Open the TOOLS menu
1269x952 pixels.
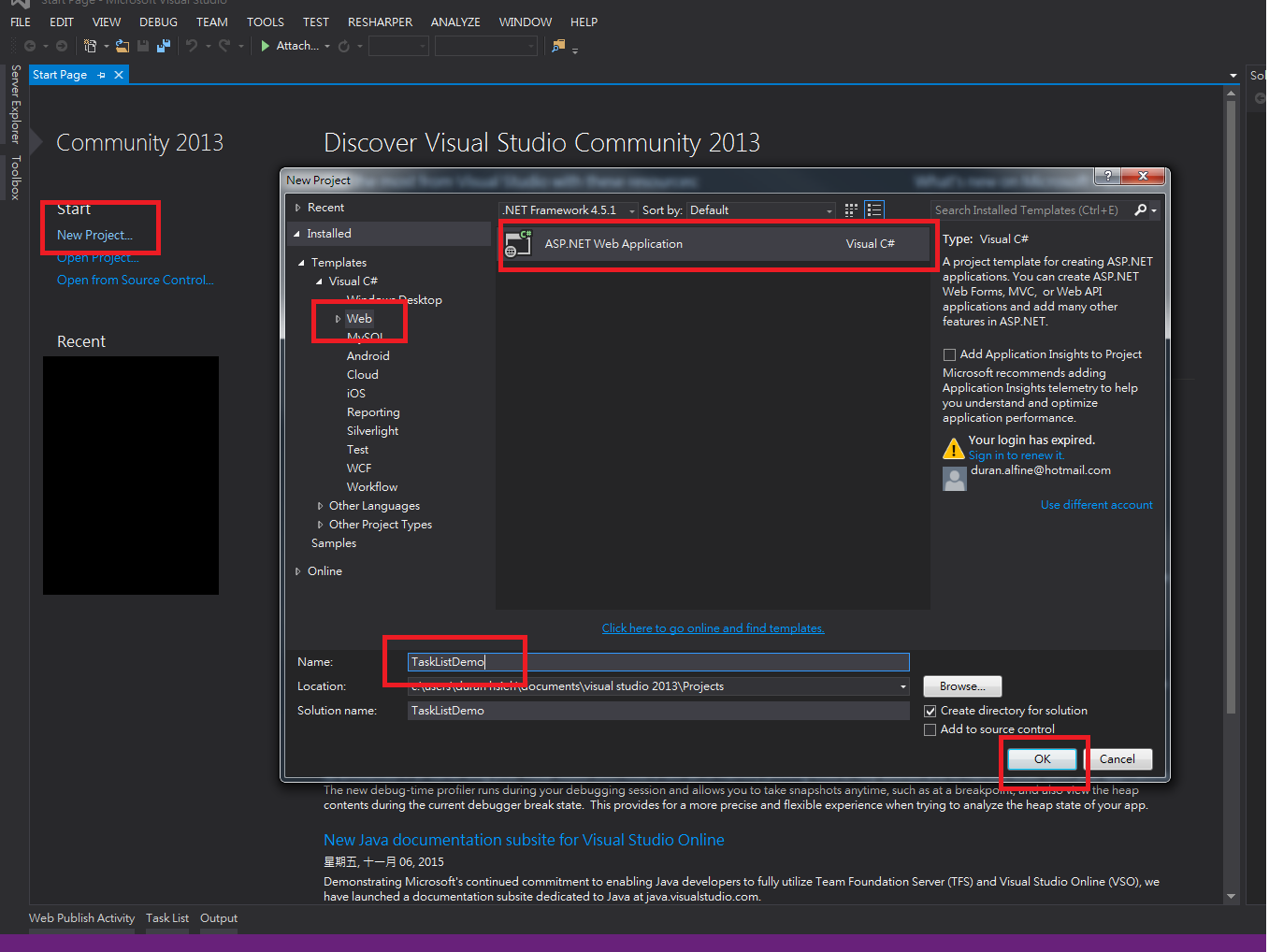tap(266, 22)
